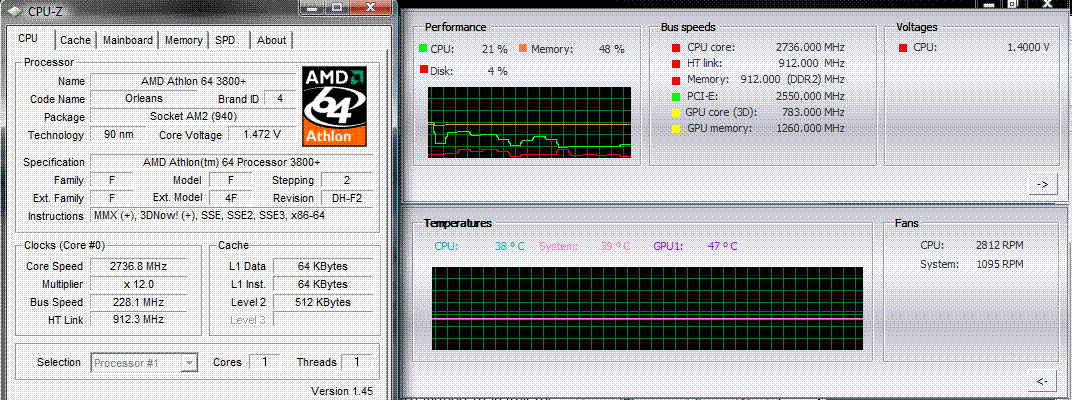Click the left arrow '<-' button
This screenshot has width=1072, height=400.
pyautogui.click(x=1043, y=381)
